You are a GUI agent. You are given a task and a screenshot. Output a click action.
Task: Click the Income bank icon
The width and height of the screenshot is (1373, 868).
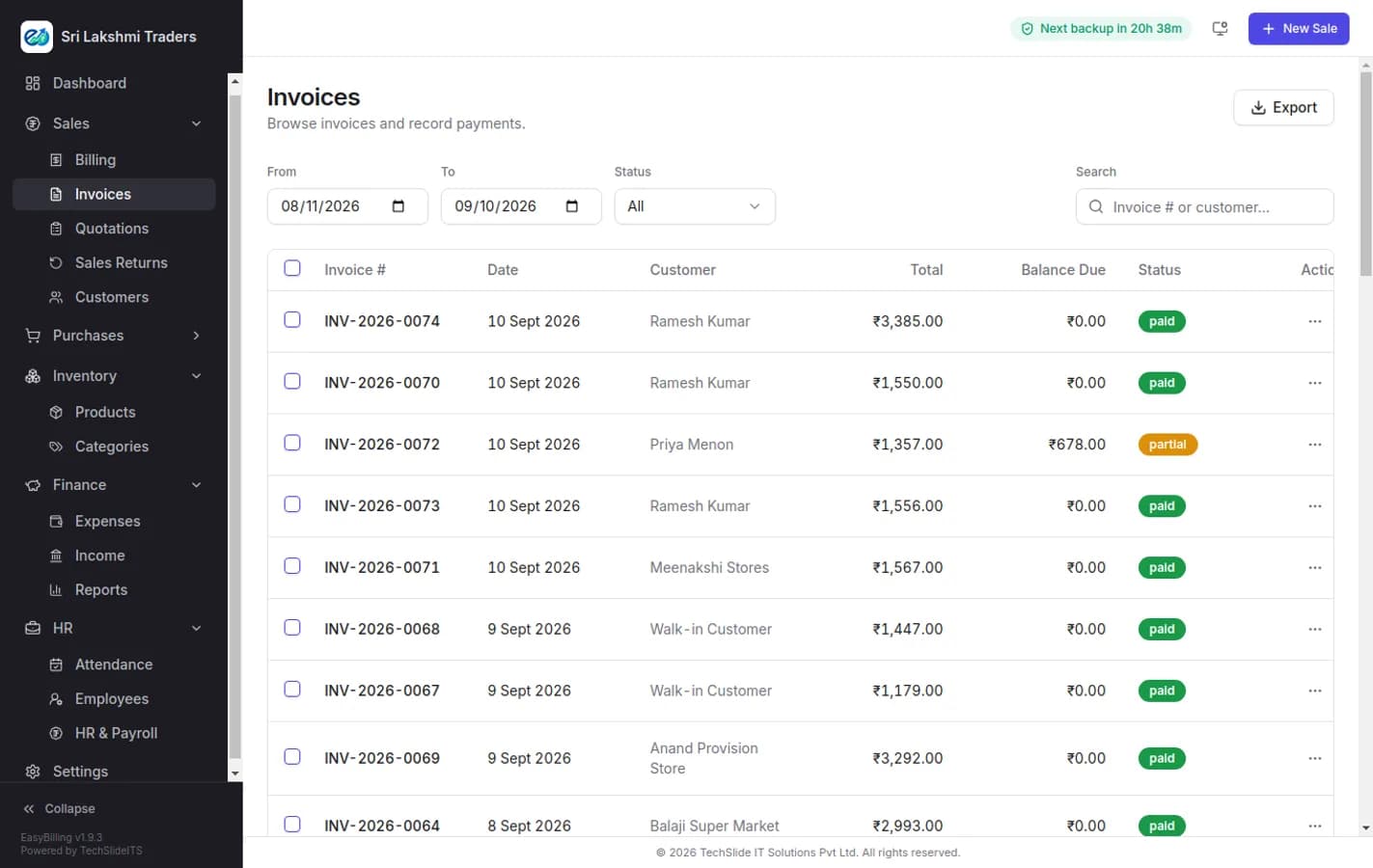[56, 556]
